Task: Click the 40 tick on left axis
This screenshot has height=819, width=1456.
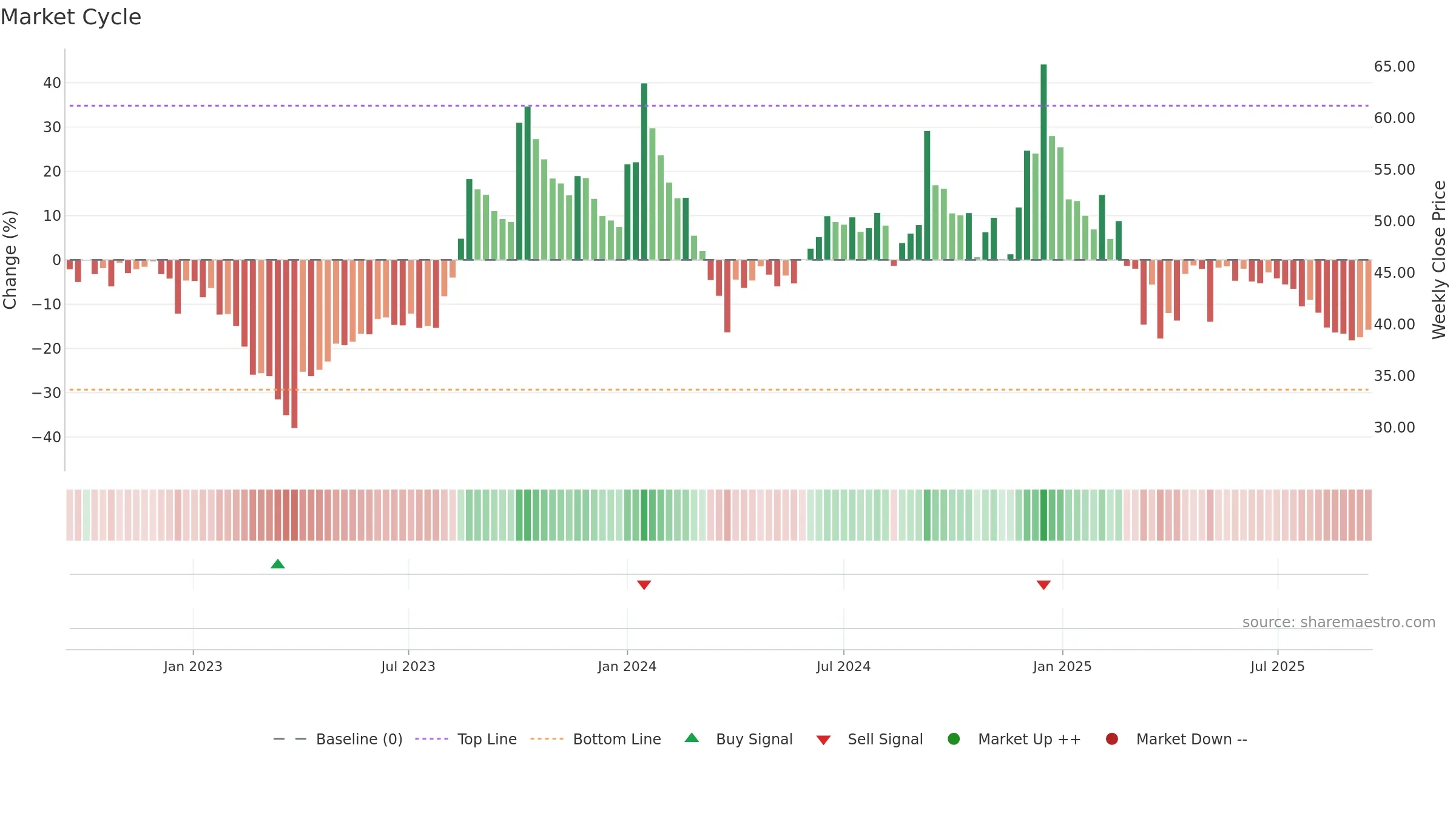Action: (52, 83)
